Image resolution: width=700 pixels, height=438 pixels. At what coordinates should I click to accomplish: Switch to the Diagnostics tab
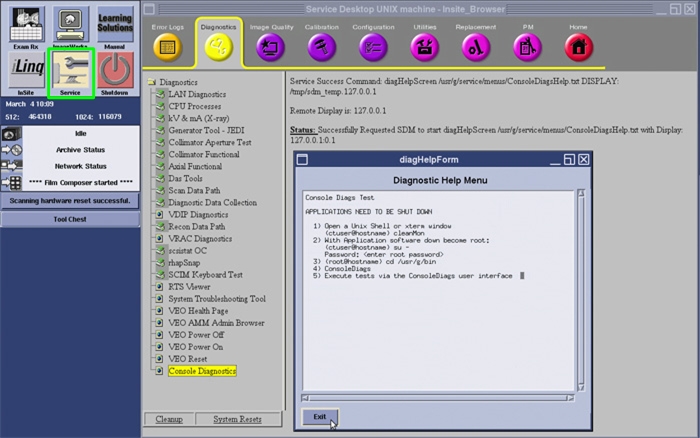[218, 45]
